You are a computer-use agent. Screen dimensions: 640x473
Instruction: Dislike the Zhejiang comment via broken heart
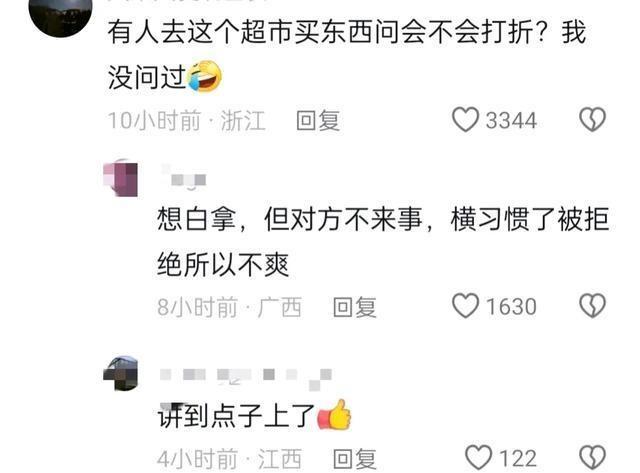593,120
